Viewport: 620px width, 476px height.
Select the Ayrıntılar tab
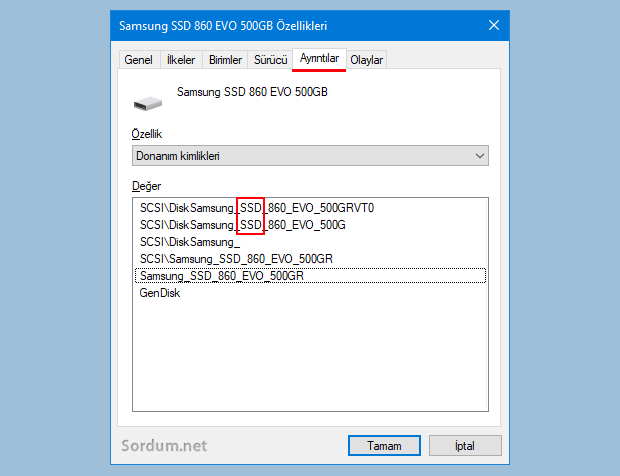(319, 59)
